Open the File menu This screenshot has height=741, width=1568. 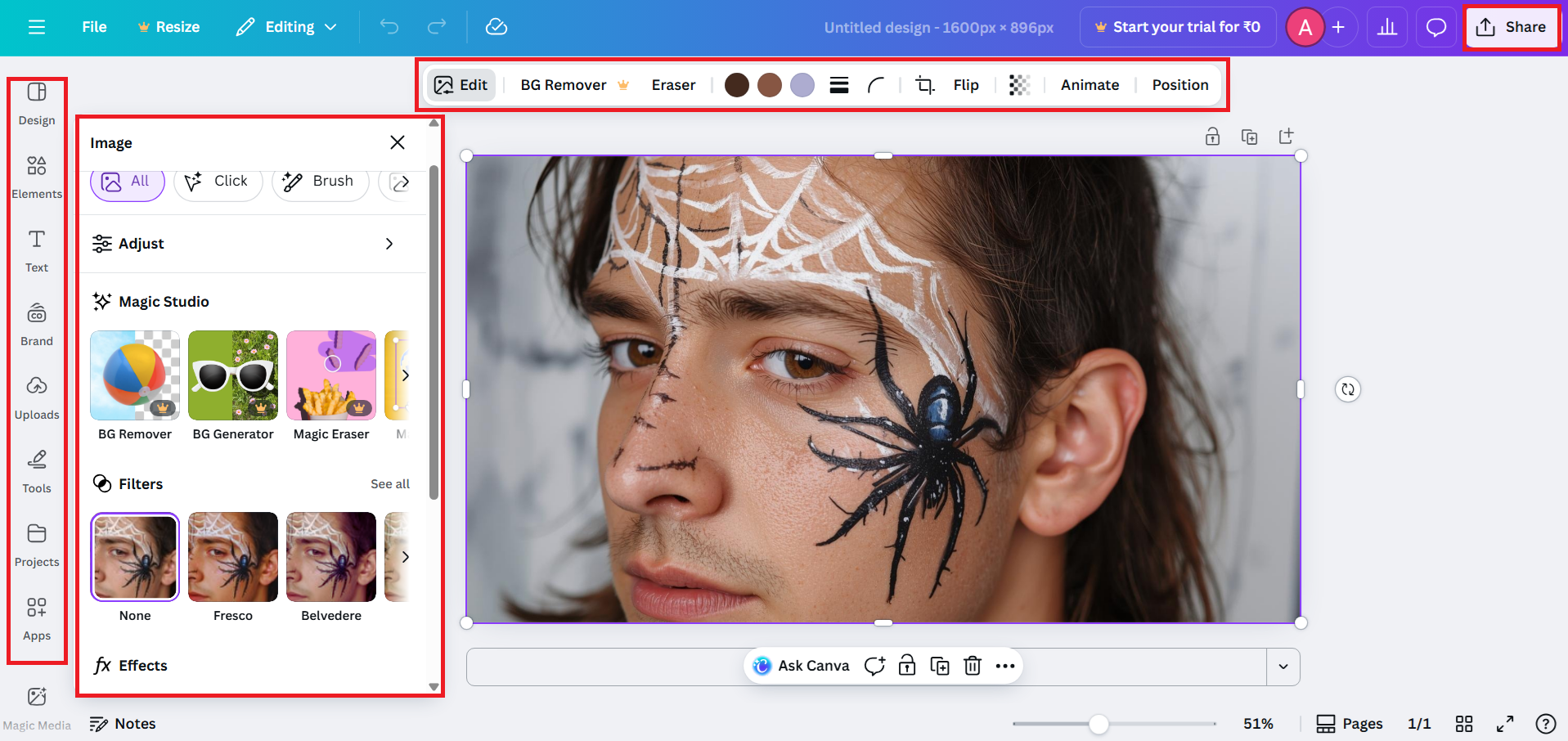click(94, 26)
